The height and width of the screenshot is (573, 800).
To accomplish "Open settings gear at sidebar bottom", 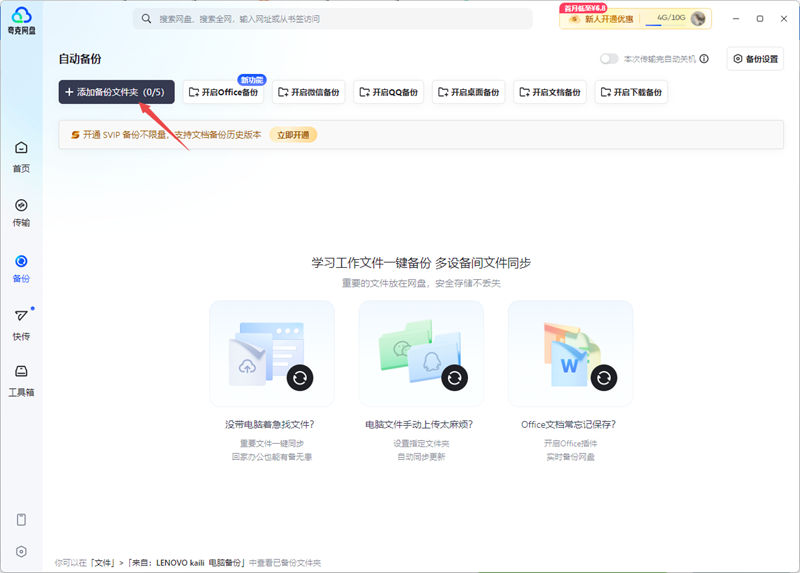I will click(x=21, y=551).
